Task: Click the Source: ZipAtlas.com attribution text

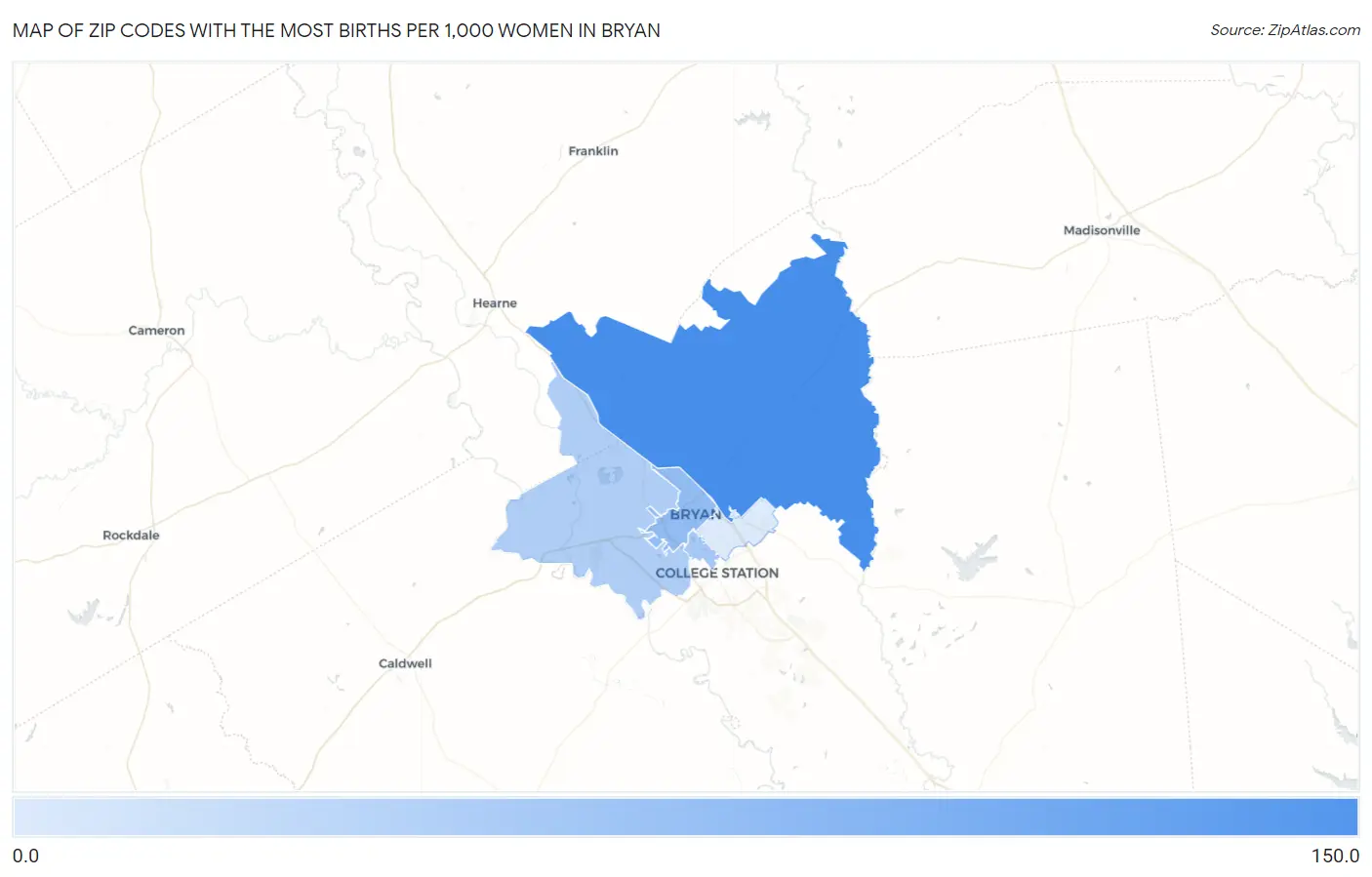Action: [x=1285, y=30]
